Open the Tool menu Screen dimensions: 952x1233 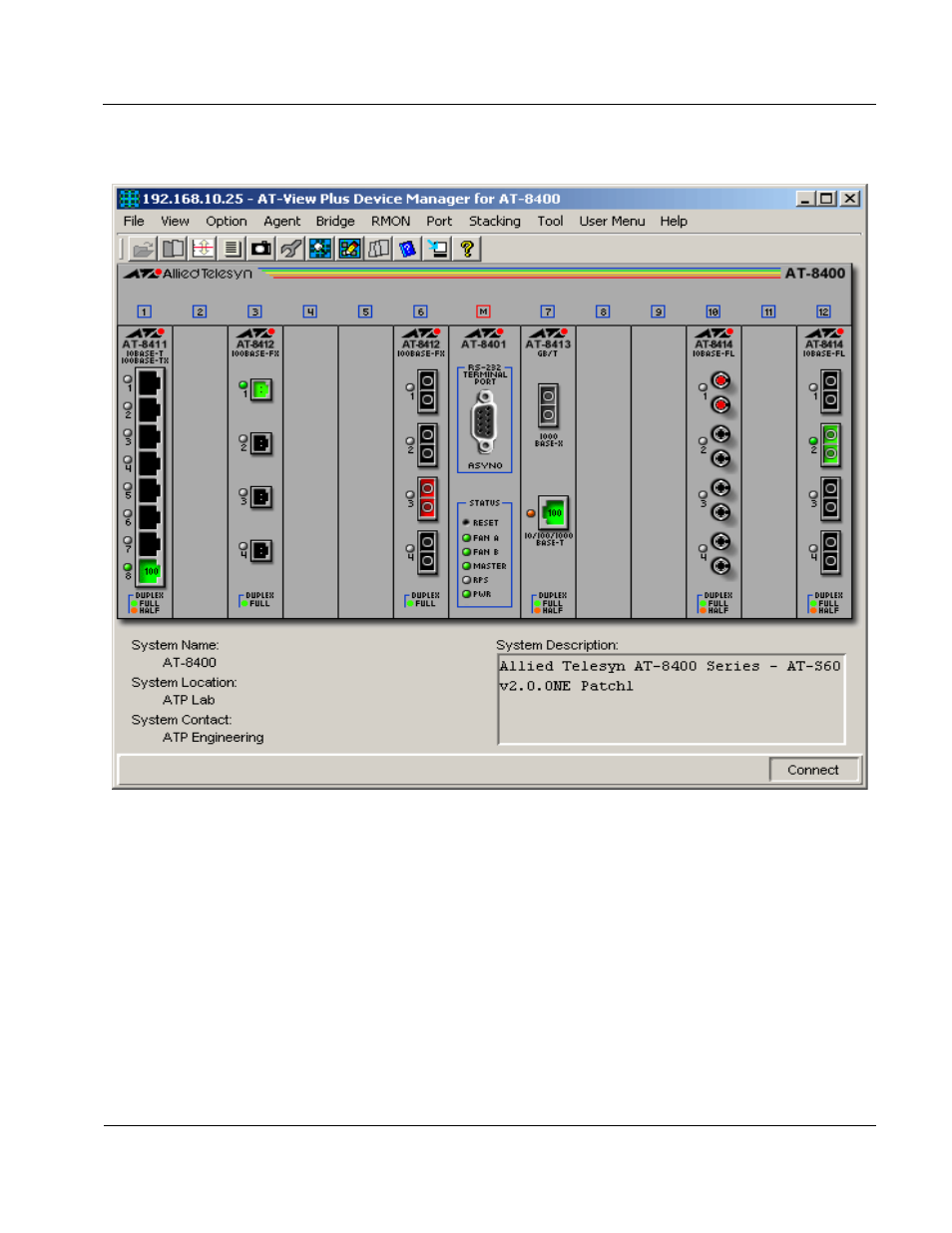click(550, 222)
